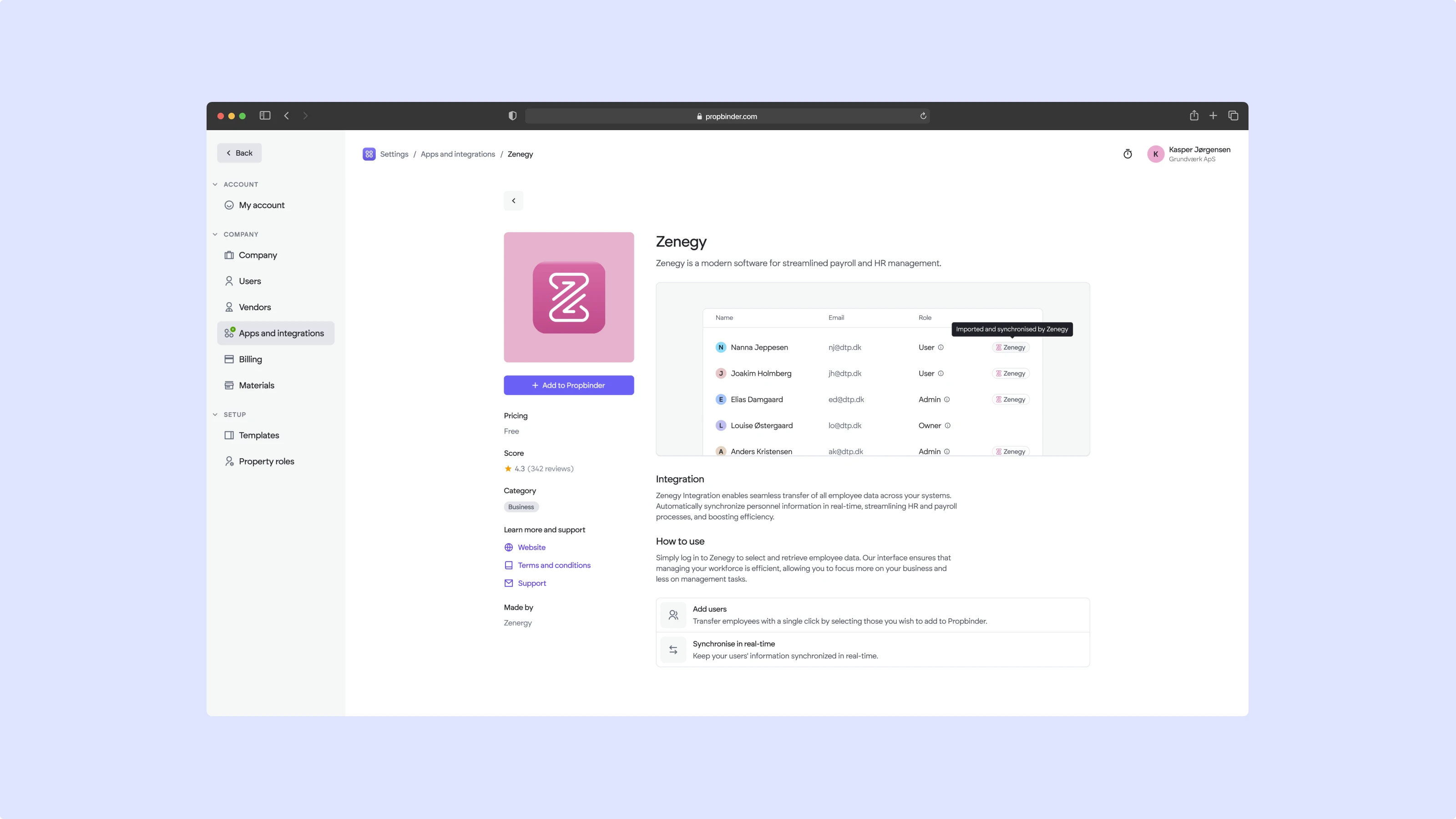1456x819 pixels.
Task: Click the browser sidebar toggle icon
Action: 264,115
